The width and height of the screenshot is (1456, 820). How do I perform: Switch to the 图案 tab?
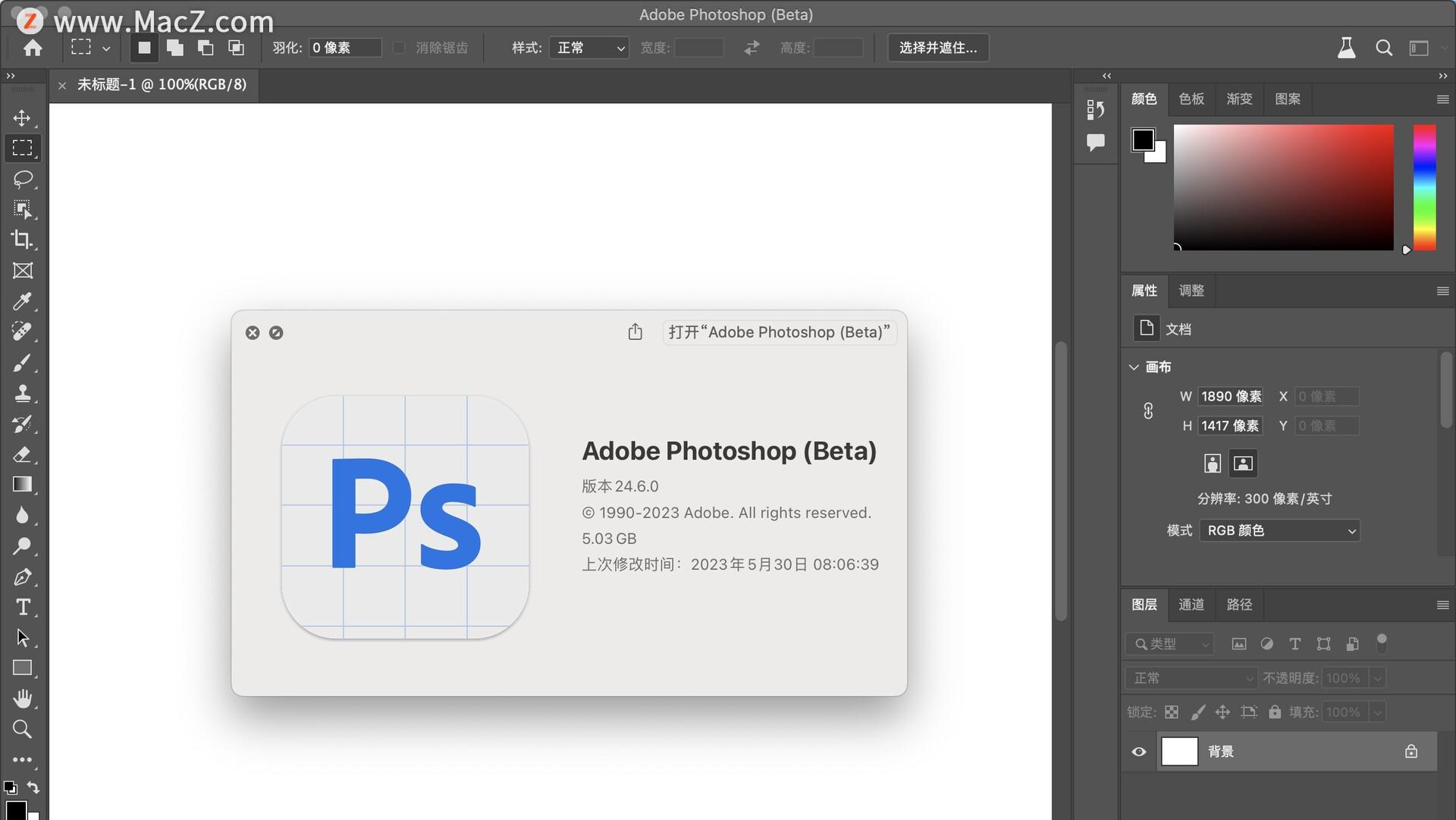click(1288, 99)
